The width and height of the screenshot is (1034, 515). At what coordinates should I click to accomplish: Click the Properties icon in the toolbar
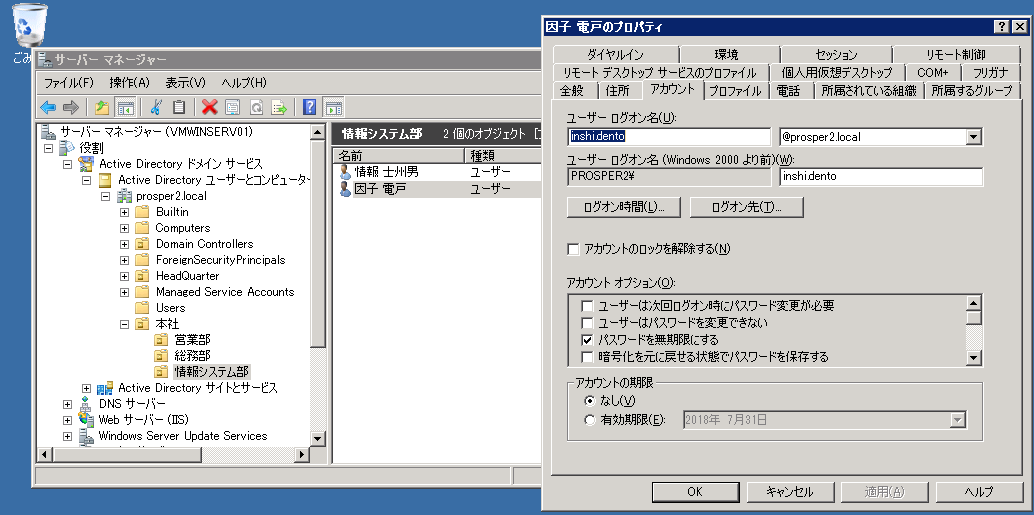(232, 107)
